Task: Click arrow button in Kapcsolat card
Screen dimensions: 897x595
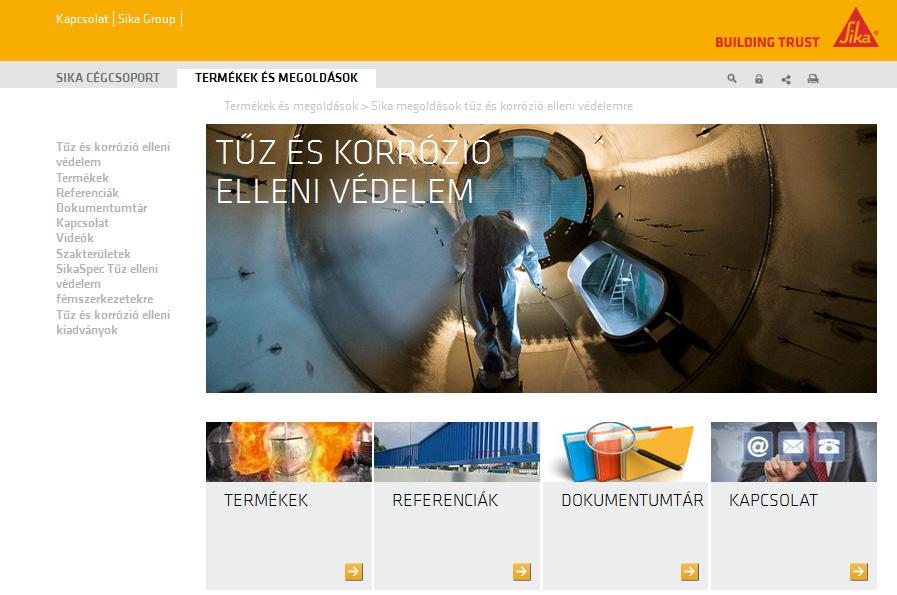Action: tap(859, 572)
